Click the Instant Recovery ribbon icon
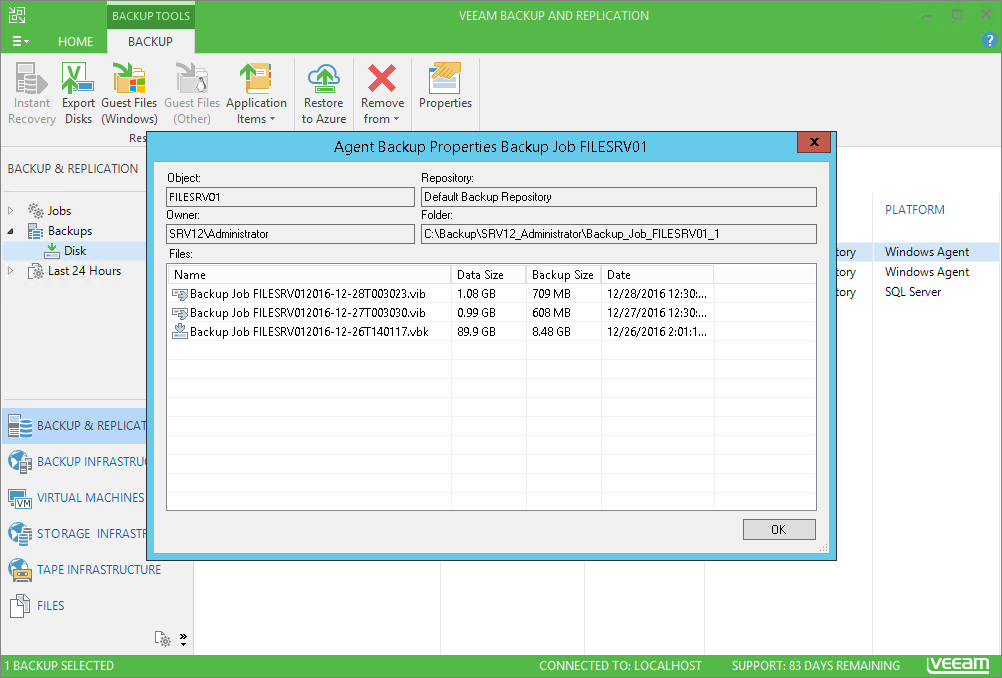The height and width of the screenshot is (678, 1002). tap(31, 93)
